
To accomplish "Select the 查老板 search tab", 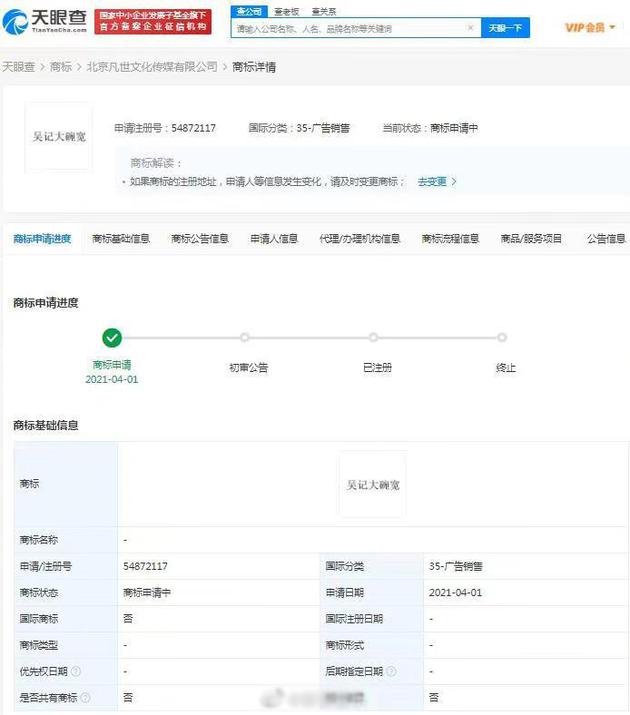I will point(287,11).
